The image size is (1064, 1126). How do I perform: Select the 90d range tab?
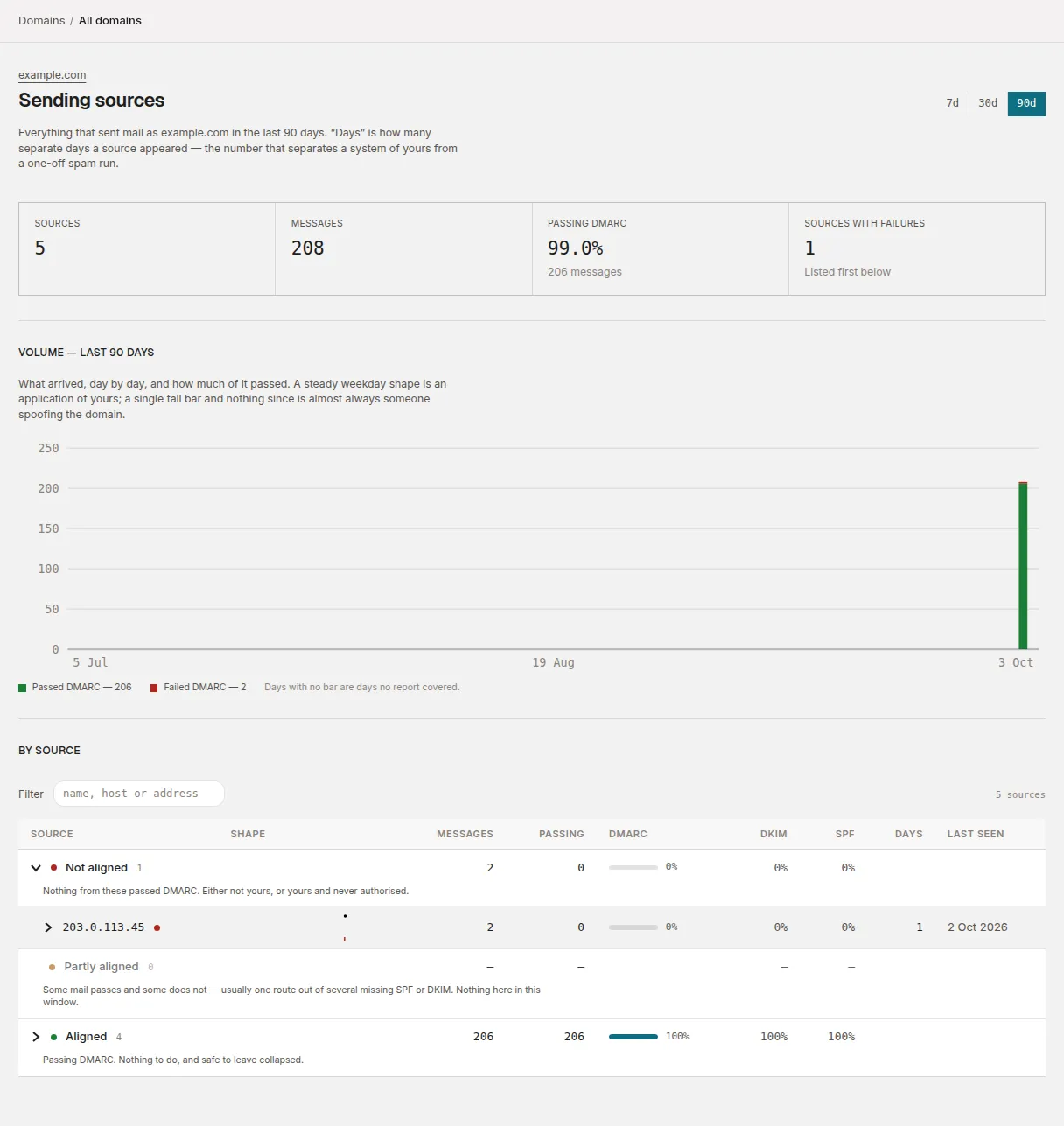coord(1026,103)
